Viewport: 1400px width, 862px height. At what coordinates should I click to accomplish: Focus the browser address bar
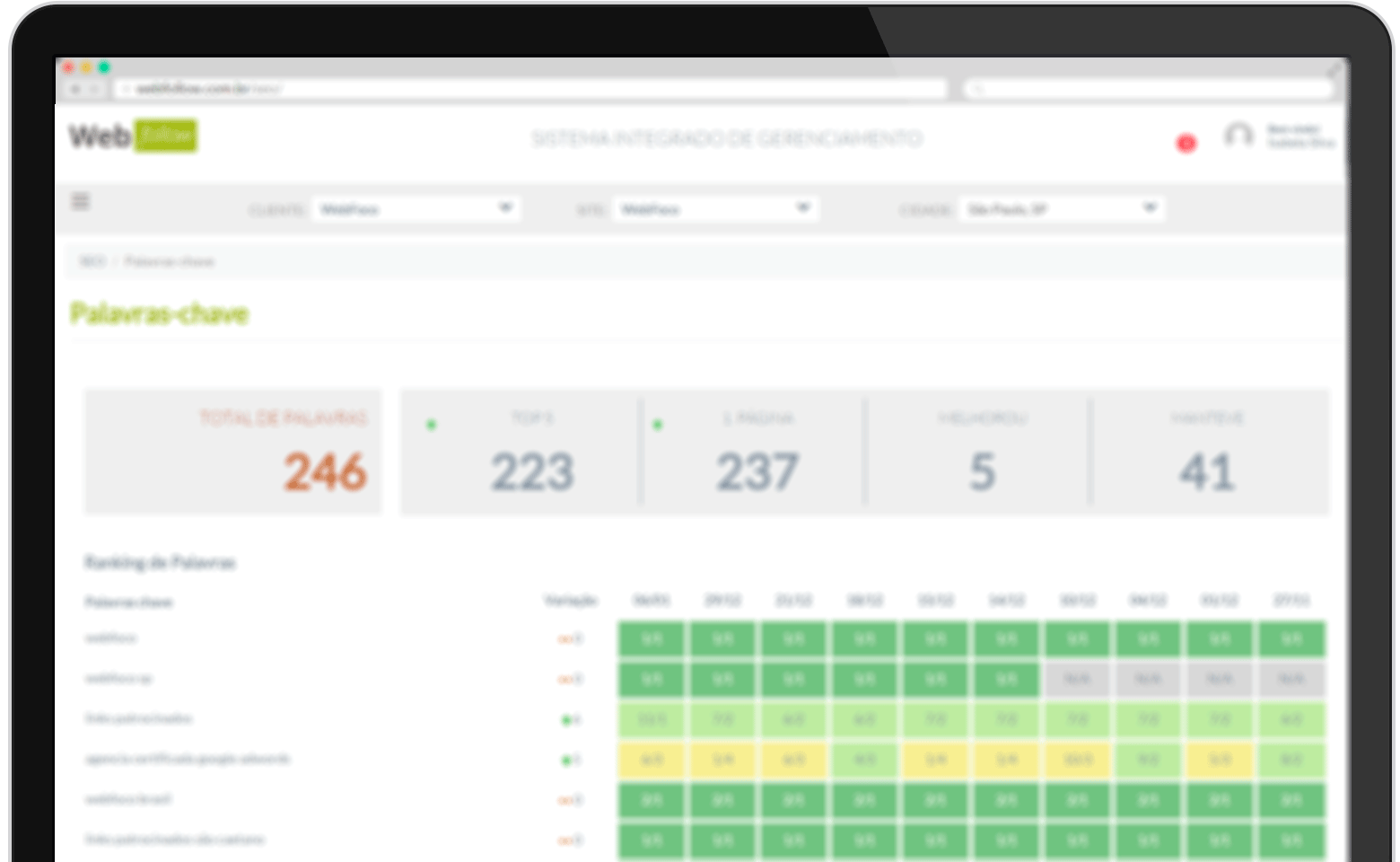pos(529,89)
